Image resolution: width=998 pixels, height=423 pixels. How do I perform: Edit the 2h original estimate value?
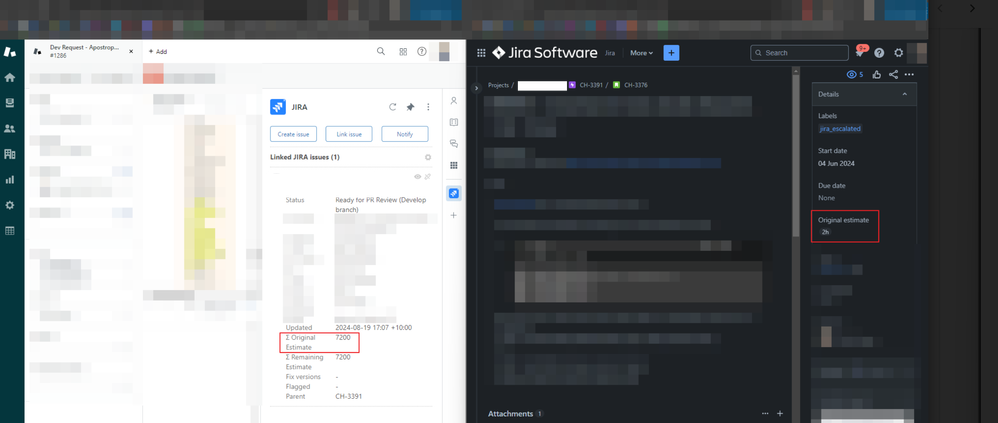pos(825,232)
